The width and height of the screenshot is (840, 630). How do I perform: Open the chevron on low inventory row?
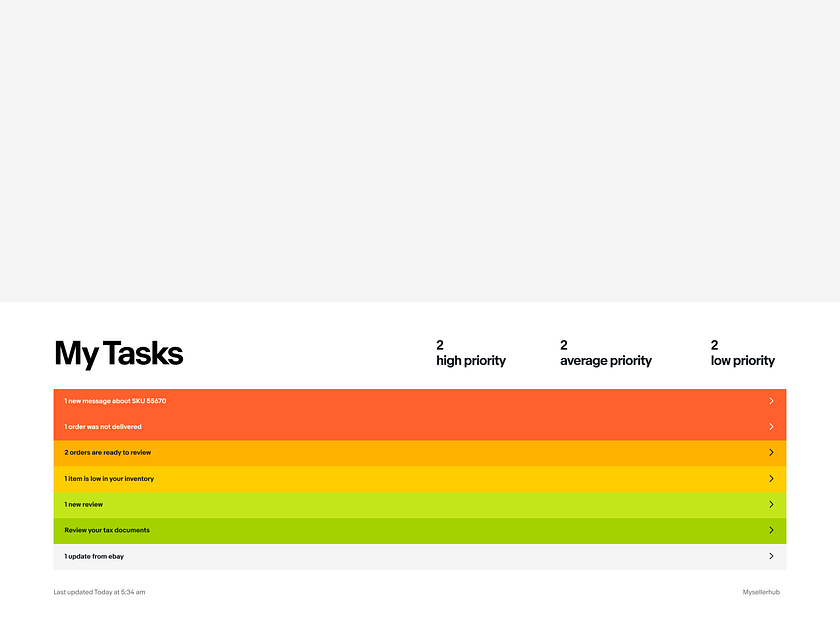pos(771,478)
